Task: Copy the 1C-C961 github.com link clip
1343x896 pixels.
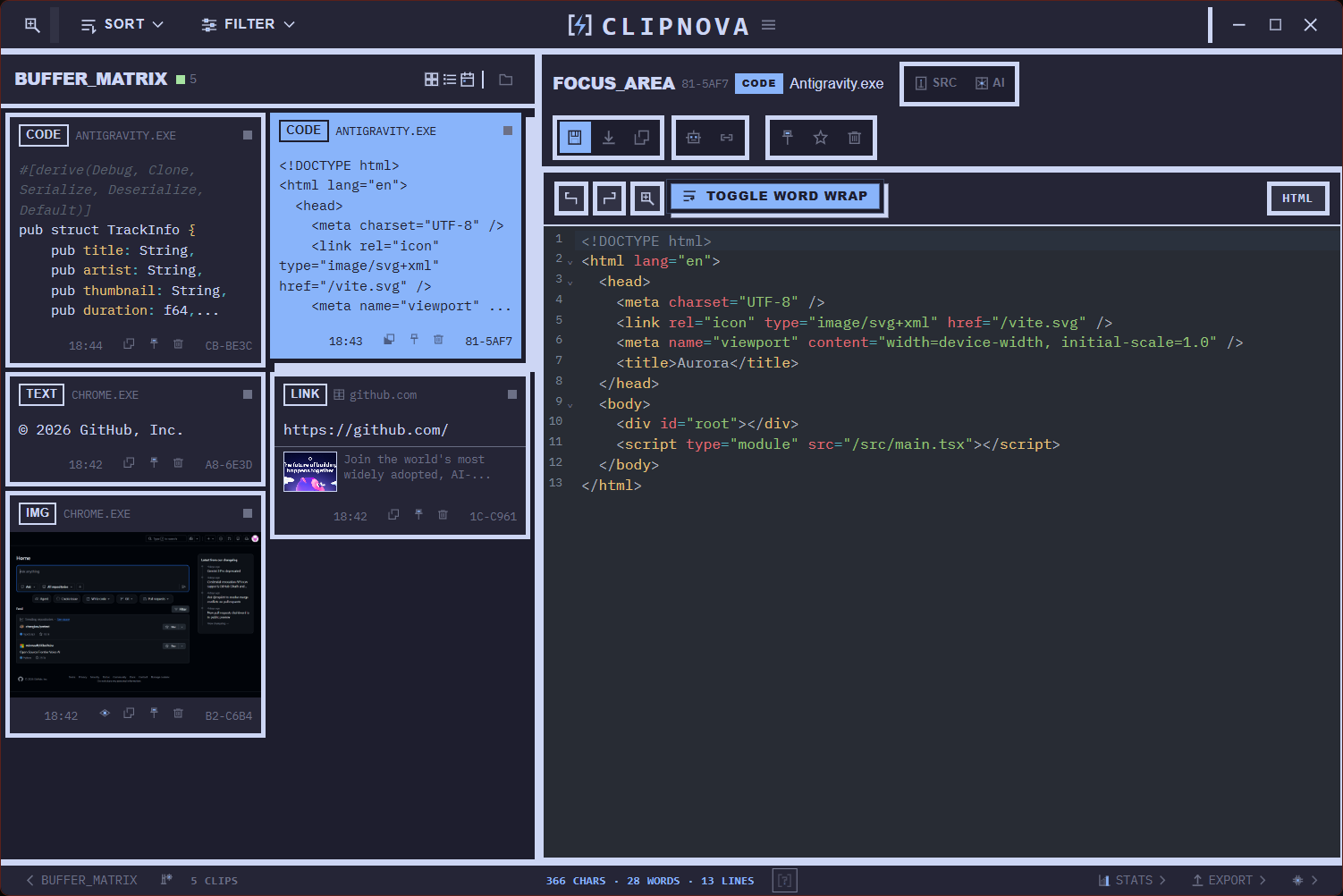Action: coord(393,515)
